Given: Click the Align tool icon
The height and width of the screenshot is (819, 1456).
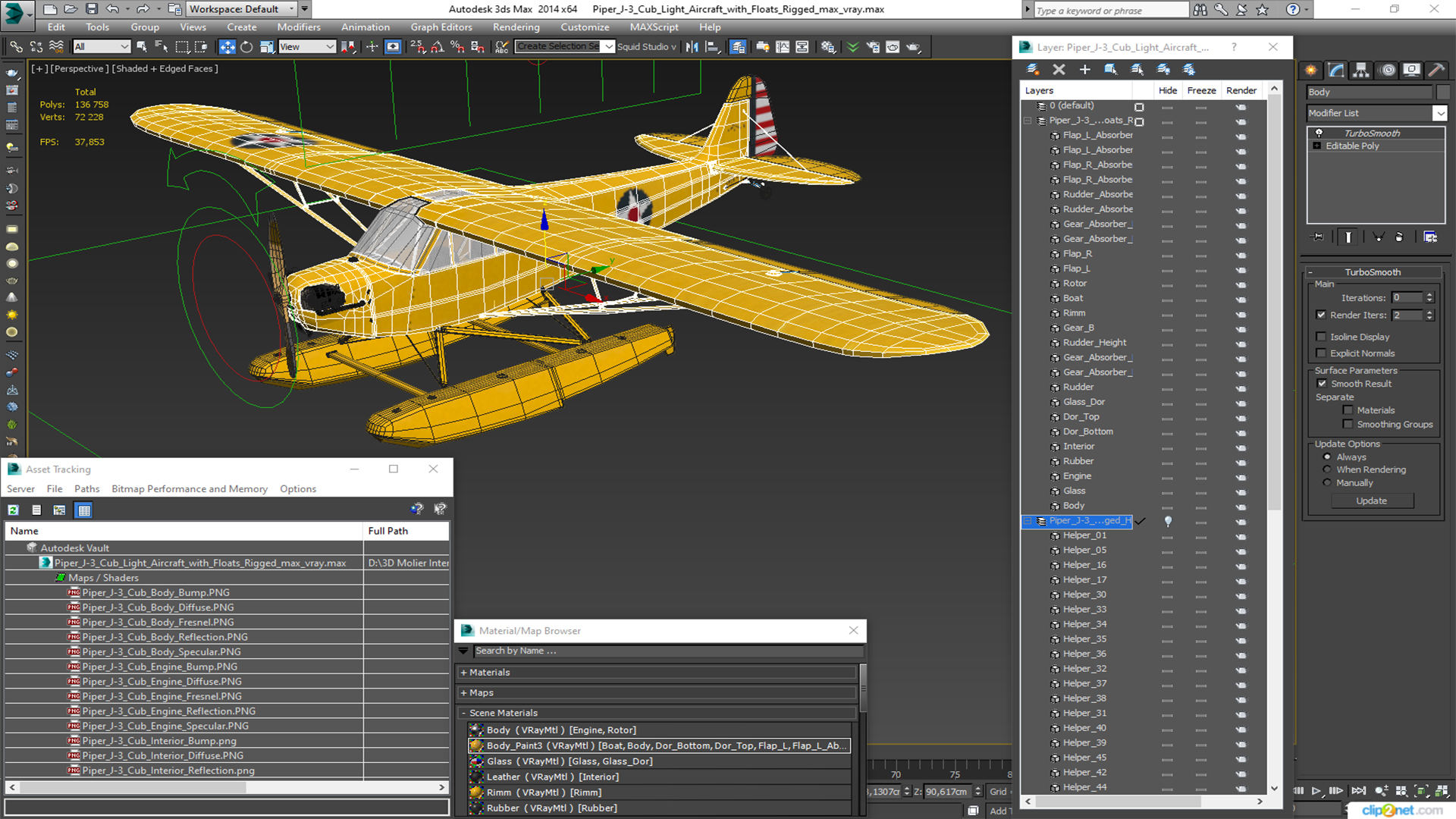Looking at the screenshot, I should point(712,47).
